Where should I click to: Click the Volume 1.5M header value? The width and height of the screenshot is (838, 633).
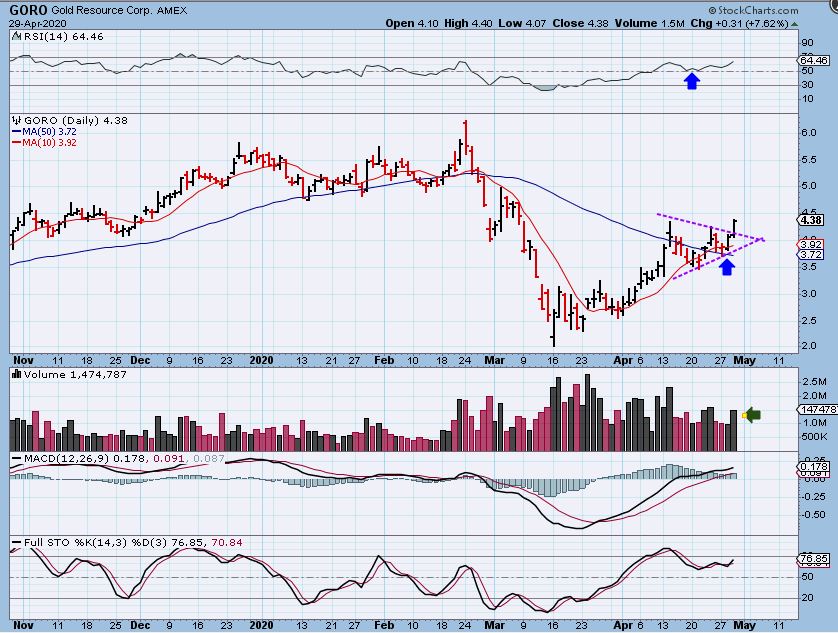coord(650,24)
